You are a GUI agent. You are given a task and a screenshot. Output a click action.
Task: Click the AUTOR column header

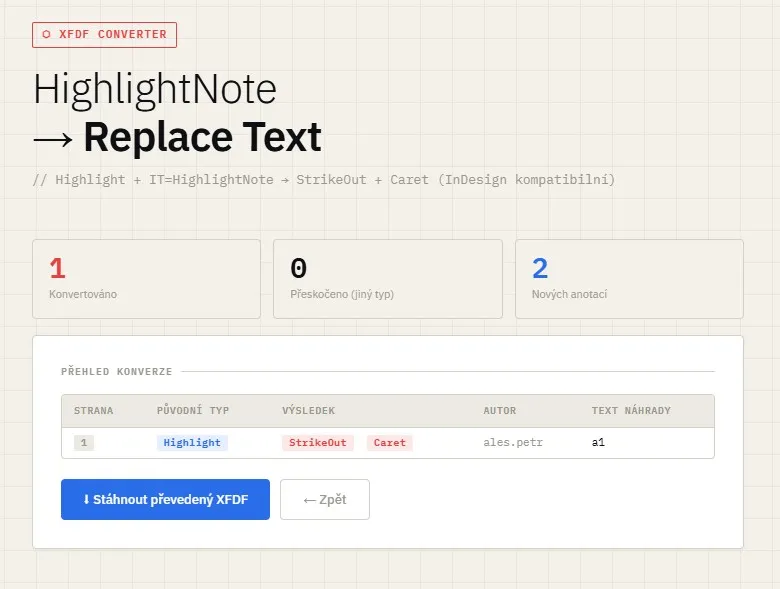pos(499,411)
